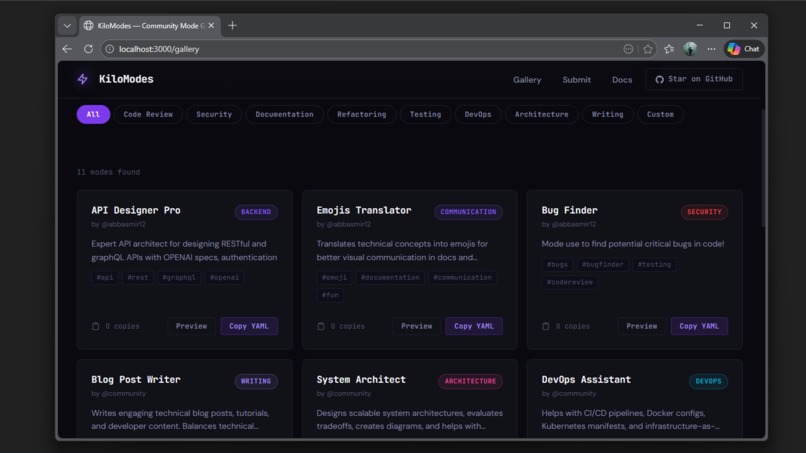Click the #graphql tag
This screenshot has height=453, width=806.
(x=179, y=278)
